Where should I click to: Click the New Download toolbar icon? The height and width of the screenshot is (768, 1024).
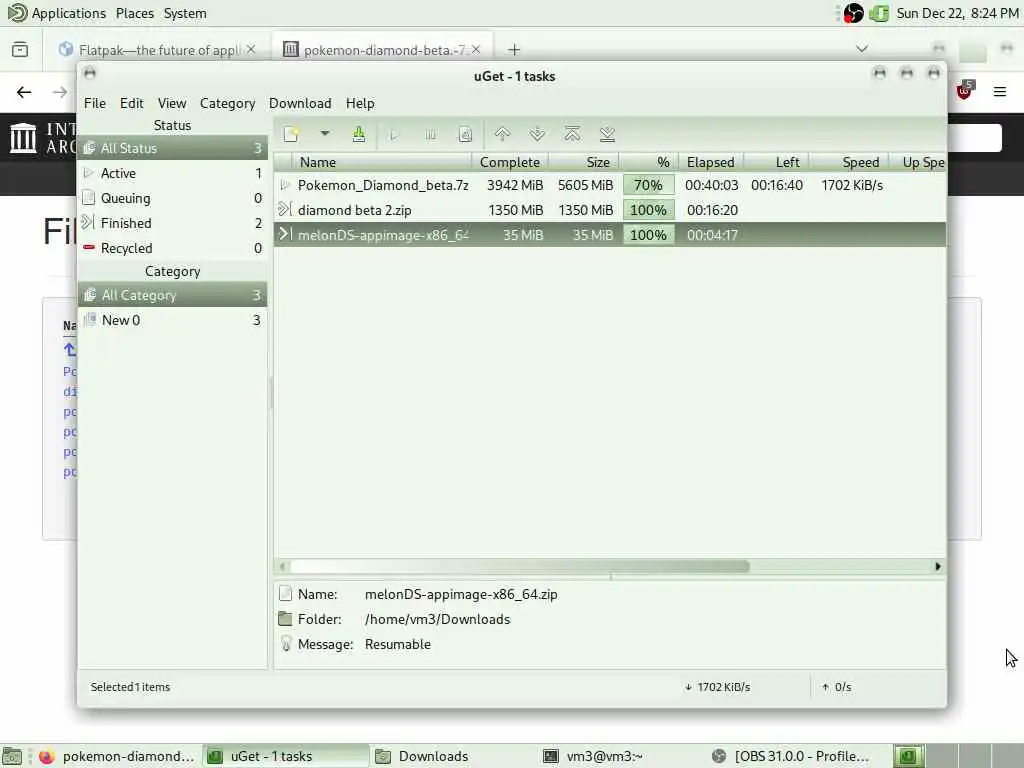click(291, 135)
